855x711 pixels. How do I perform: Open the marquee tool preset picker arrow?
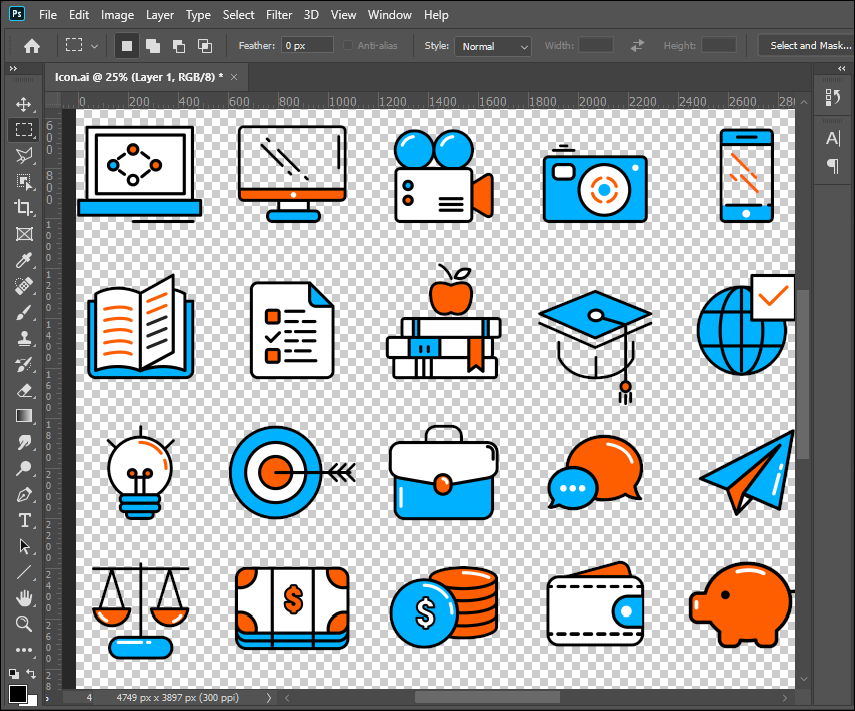pyautogui.click(x=95, y=46)
